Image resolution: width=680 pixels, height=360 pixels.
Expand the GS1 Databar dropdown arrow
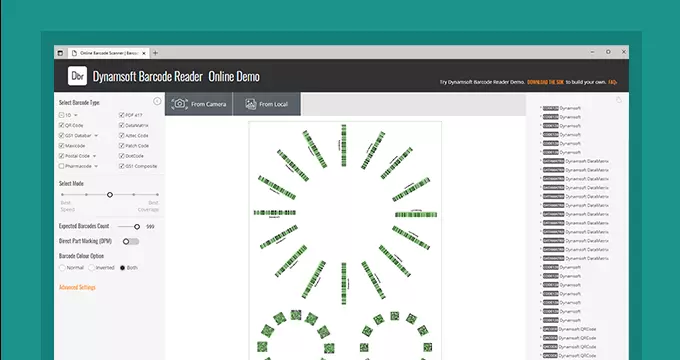(96, 136)
